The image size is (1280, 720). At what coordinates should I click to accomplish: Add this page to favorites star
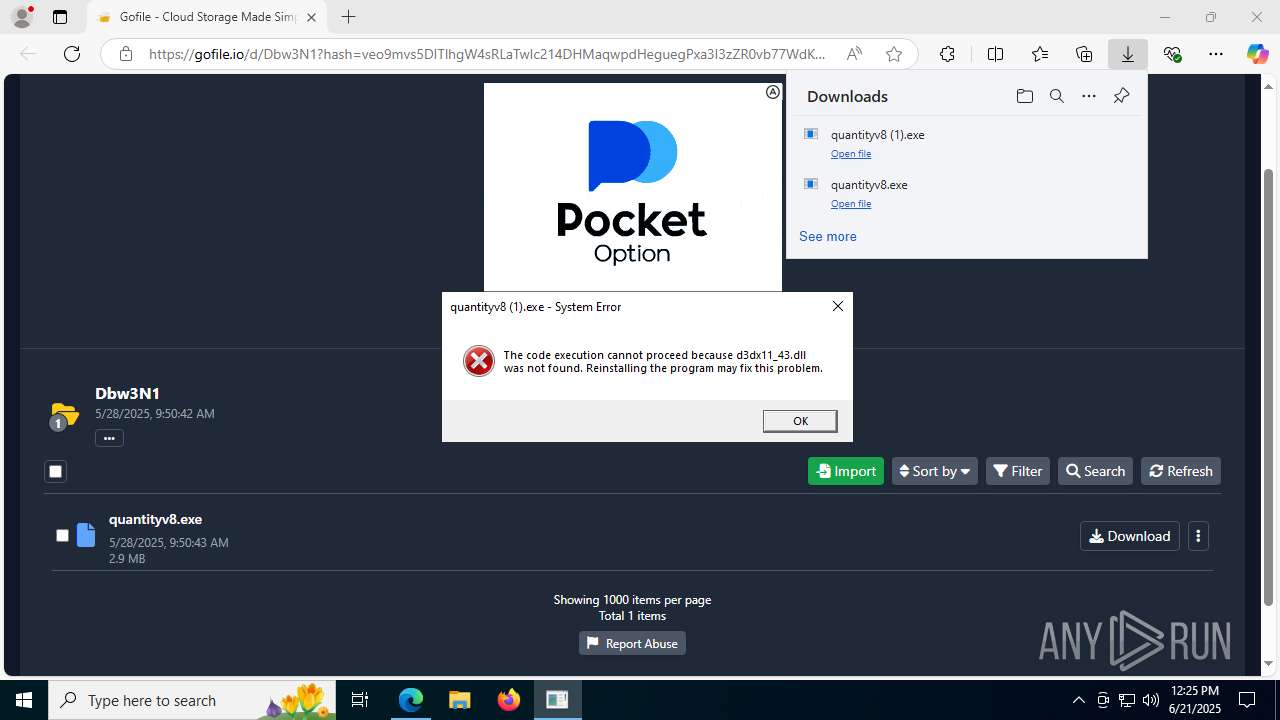click(x=894, y=54)
